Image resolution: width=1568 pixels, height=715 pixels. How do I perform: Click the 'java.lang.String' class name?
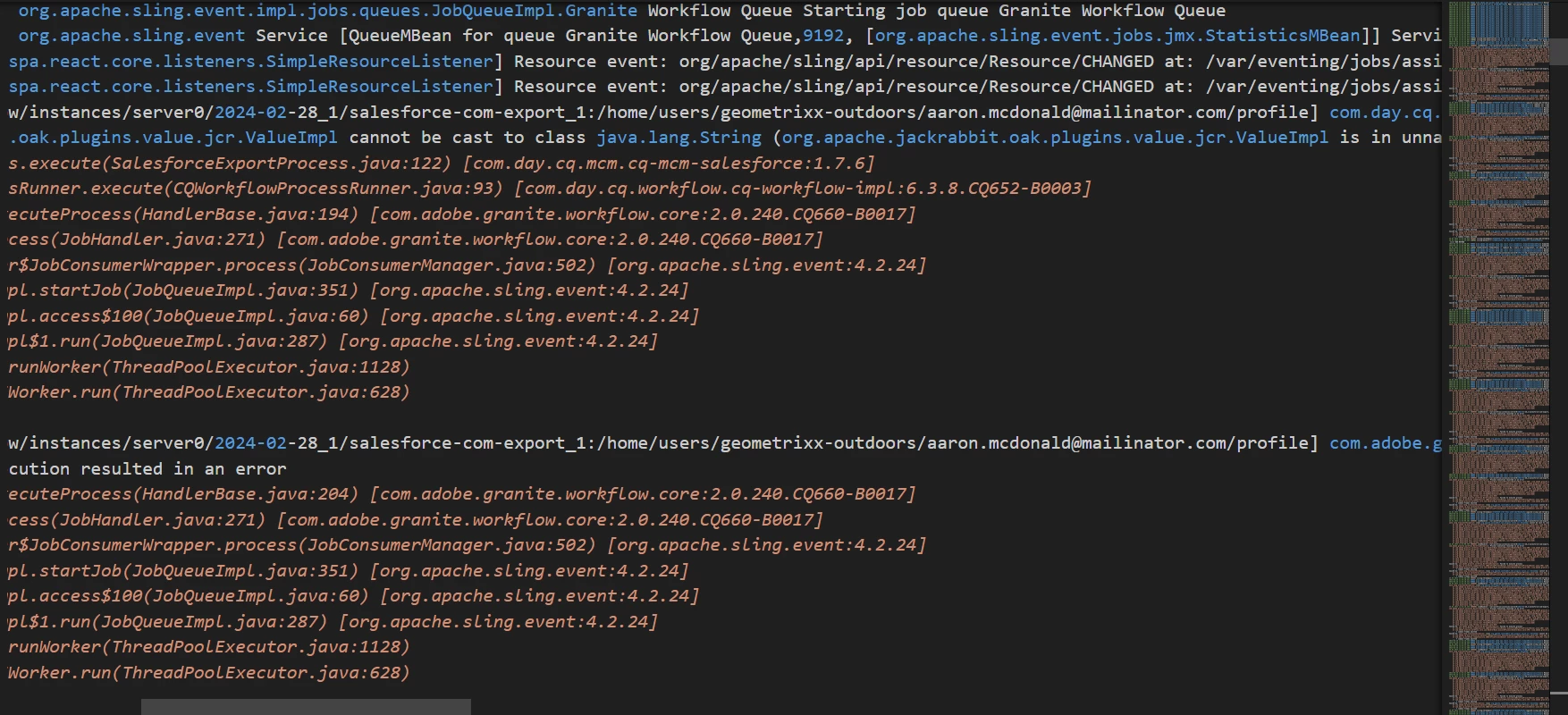pyautogui.click(x=679, y=138)
